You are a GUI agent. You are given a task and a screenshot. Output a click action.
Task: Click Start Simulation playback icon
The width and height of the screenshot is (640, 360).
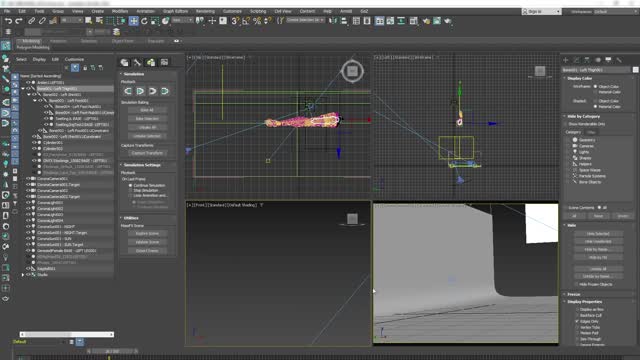tap(140, 91)
